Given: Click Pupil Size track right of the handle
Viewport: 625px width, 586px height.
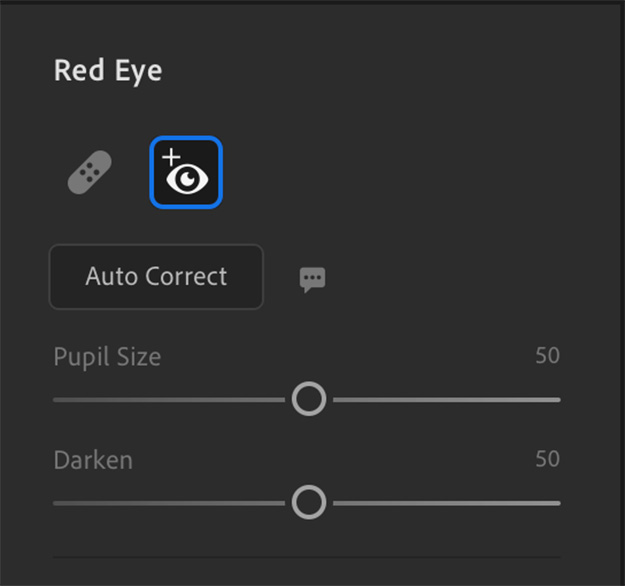Looking at the screenshot, I should 445,399.
